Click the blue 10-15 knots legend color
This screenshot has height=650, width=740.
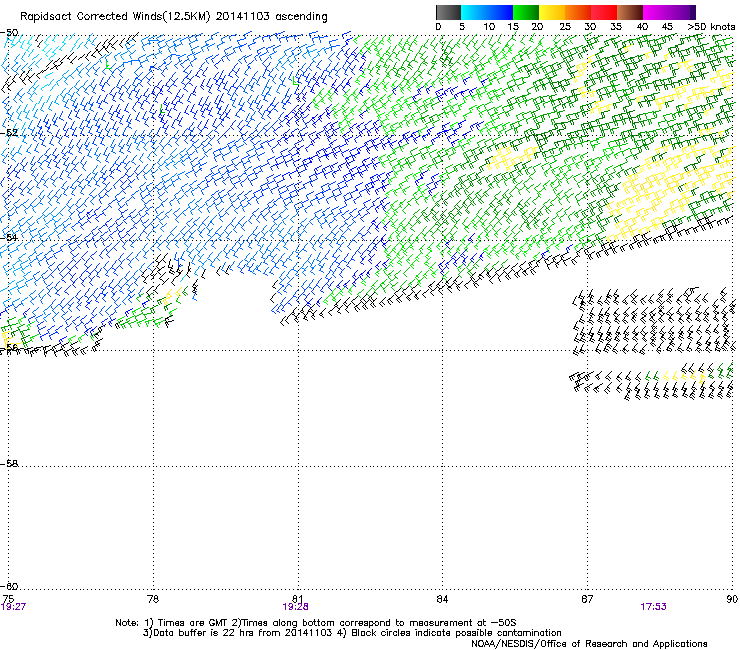click(500, 12)
